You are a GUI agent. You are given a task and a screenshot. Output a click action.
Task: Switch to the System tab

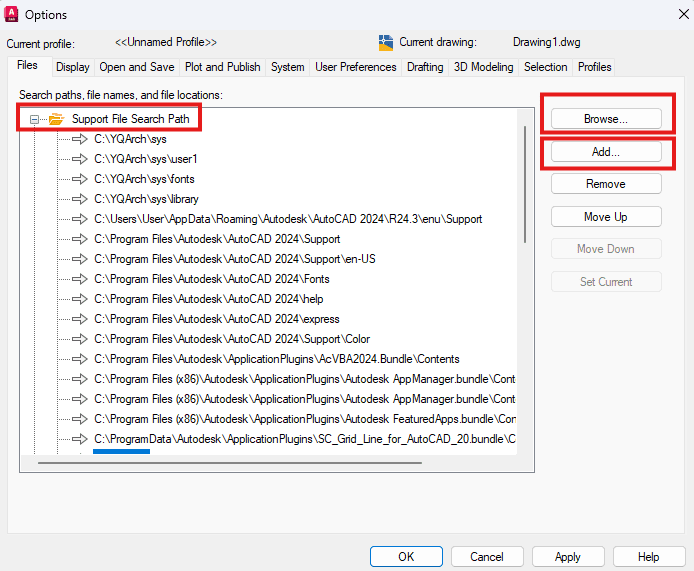click(x=288, y=67)
